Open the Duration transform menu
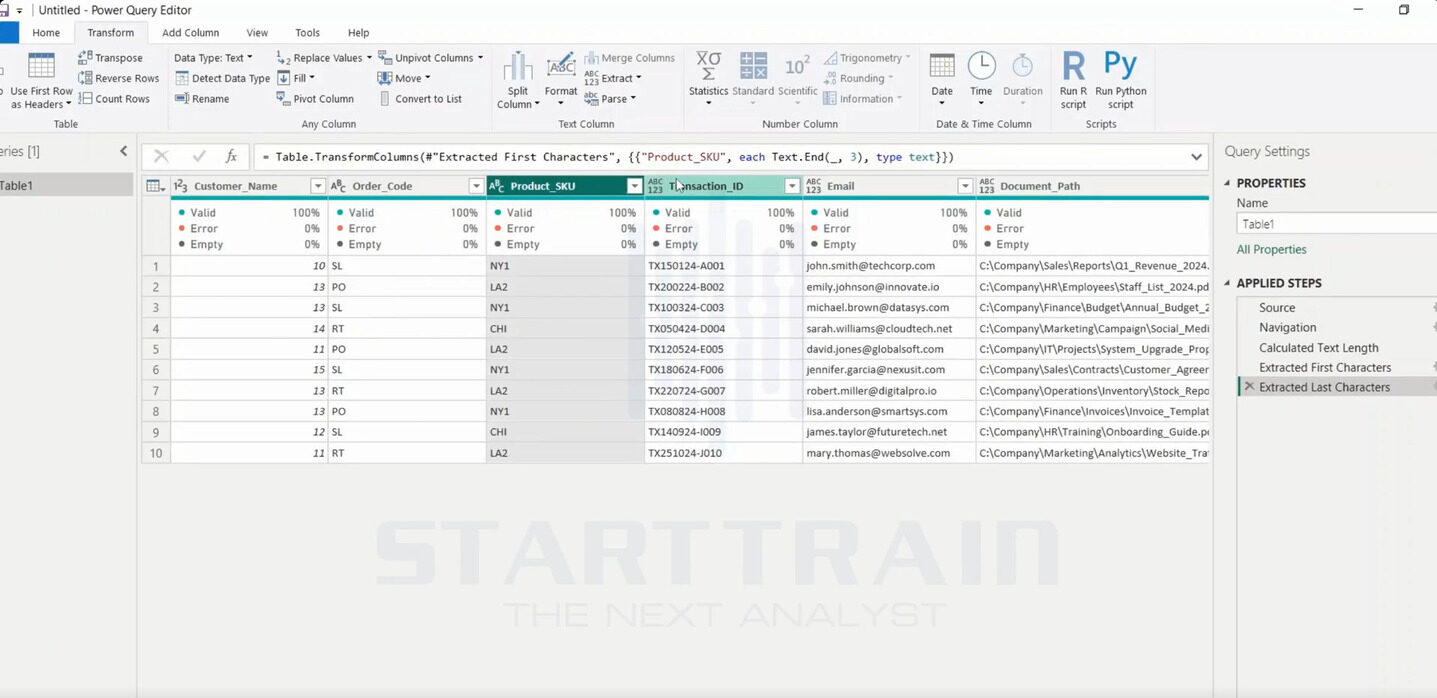Screen dimensions: 1437x698 click(x=1022, y=80)
